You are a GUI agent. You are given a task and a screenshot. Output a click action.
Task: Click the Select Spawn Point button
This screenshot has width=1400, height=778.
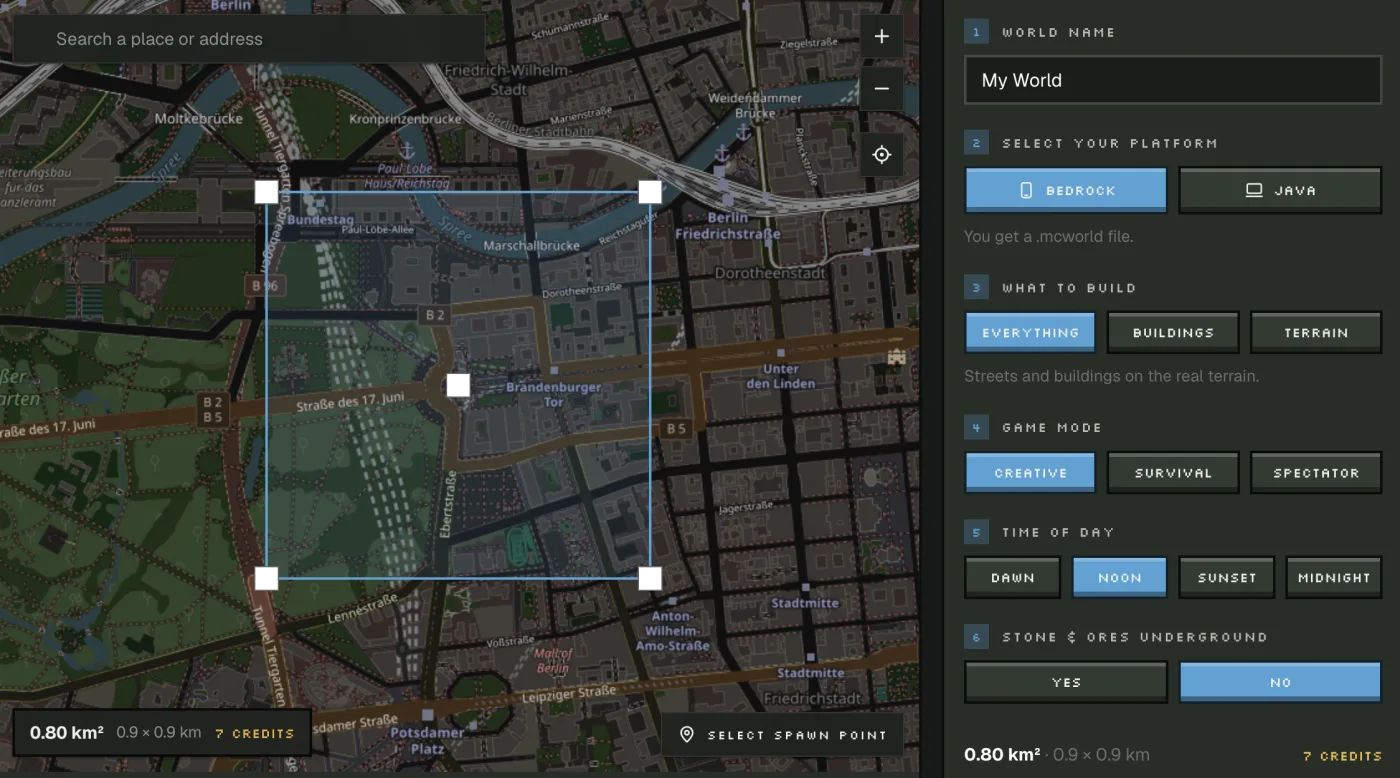(783, 735)
